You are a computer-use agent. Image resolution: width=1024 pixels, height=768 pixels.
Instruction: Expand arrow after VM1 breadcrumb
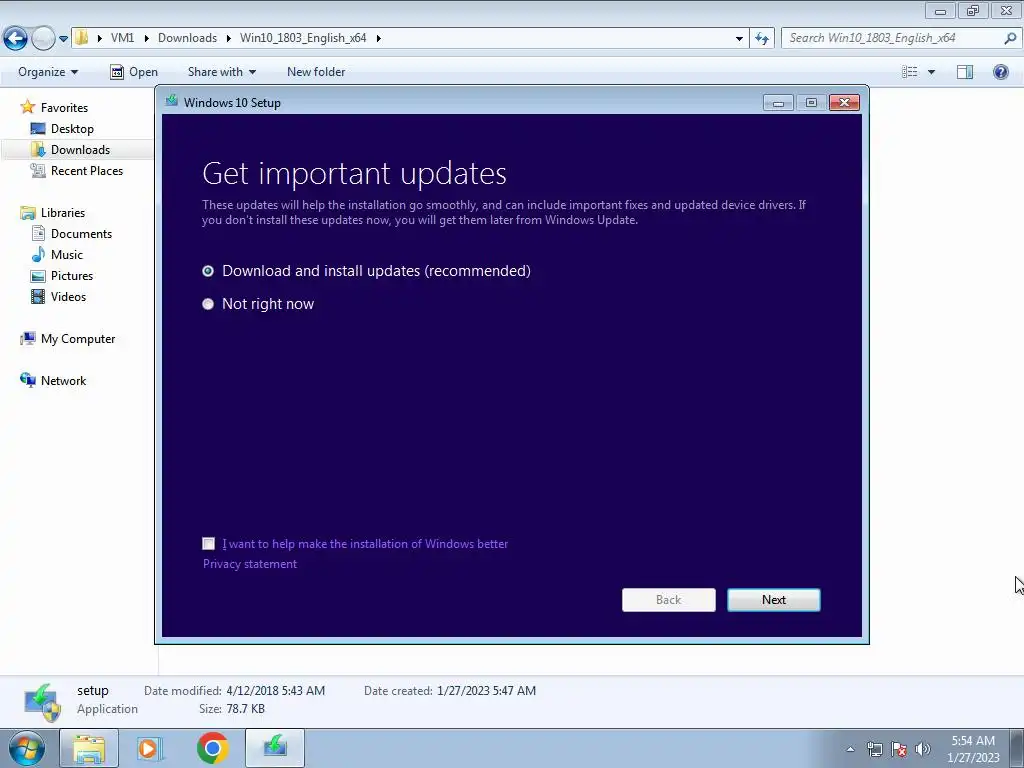146,39
